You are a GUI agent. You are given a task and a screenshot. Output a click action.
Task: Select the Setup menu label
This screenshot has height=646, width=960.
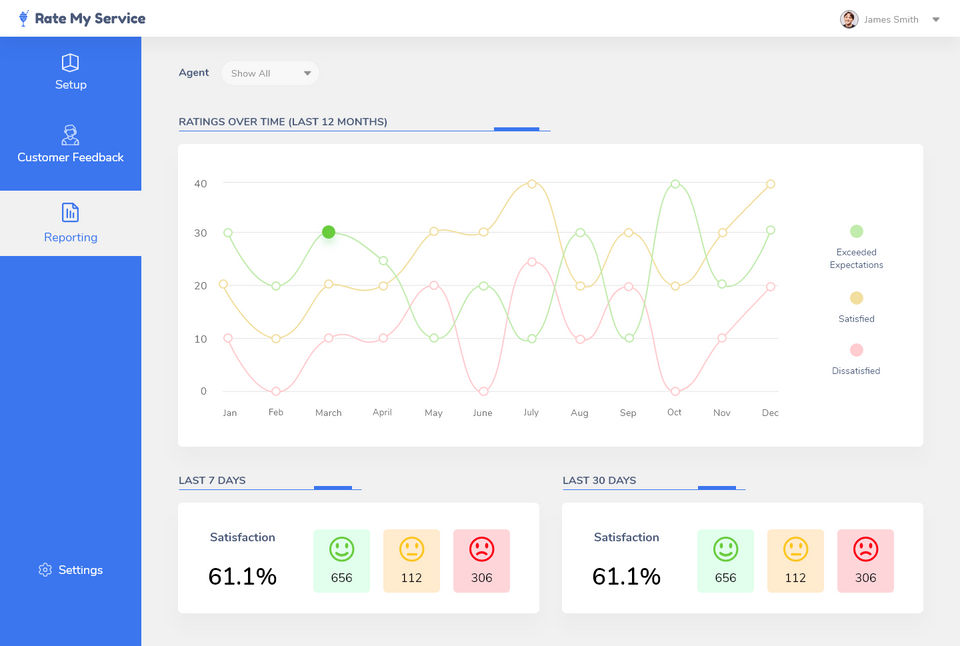(70, 85)
